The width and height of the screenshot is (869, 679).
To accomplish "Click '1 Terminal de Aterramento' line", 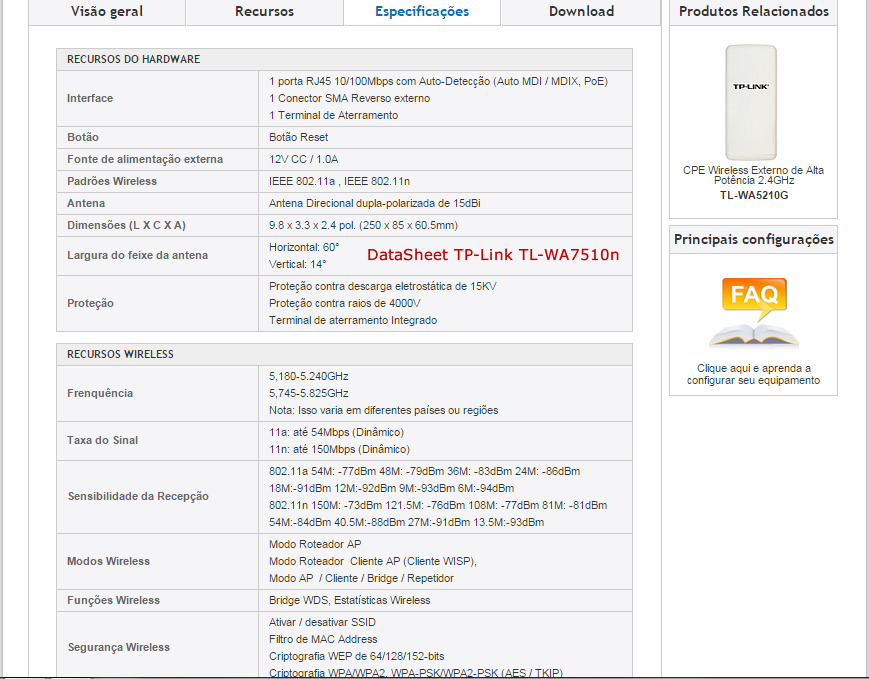I will point(334,115).
